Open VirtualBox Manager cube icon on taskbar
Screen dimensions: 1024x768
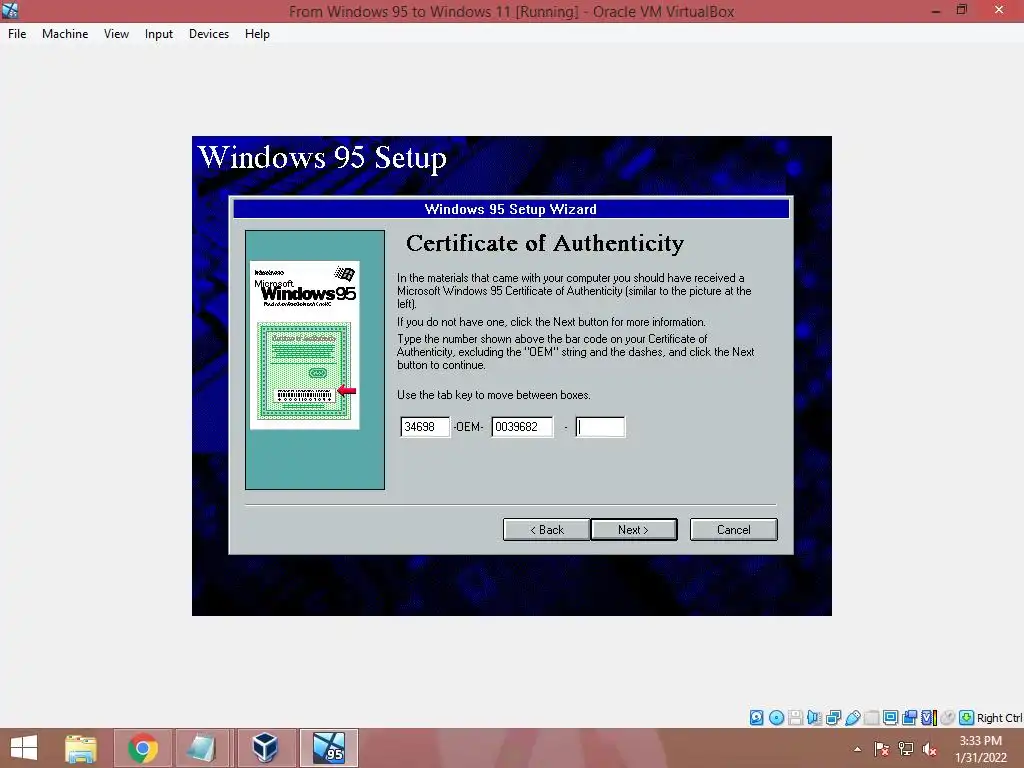pos(265,748)
